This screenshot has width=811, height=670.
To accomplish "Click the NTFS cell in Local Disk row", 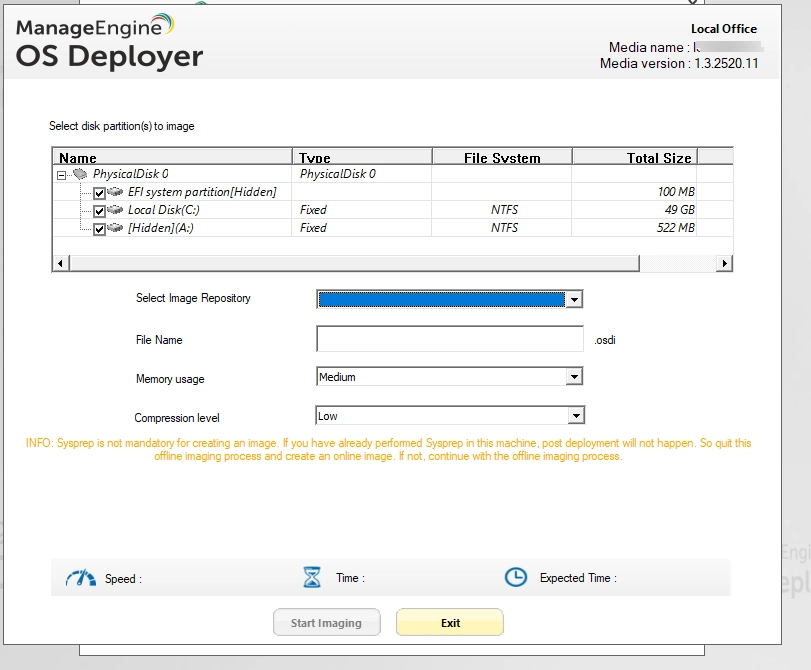I will point(504,210).
